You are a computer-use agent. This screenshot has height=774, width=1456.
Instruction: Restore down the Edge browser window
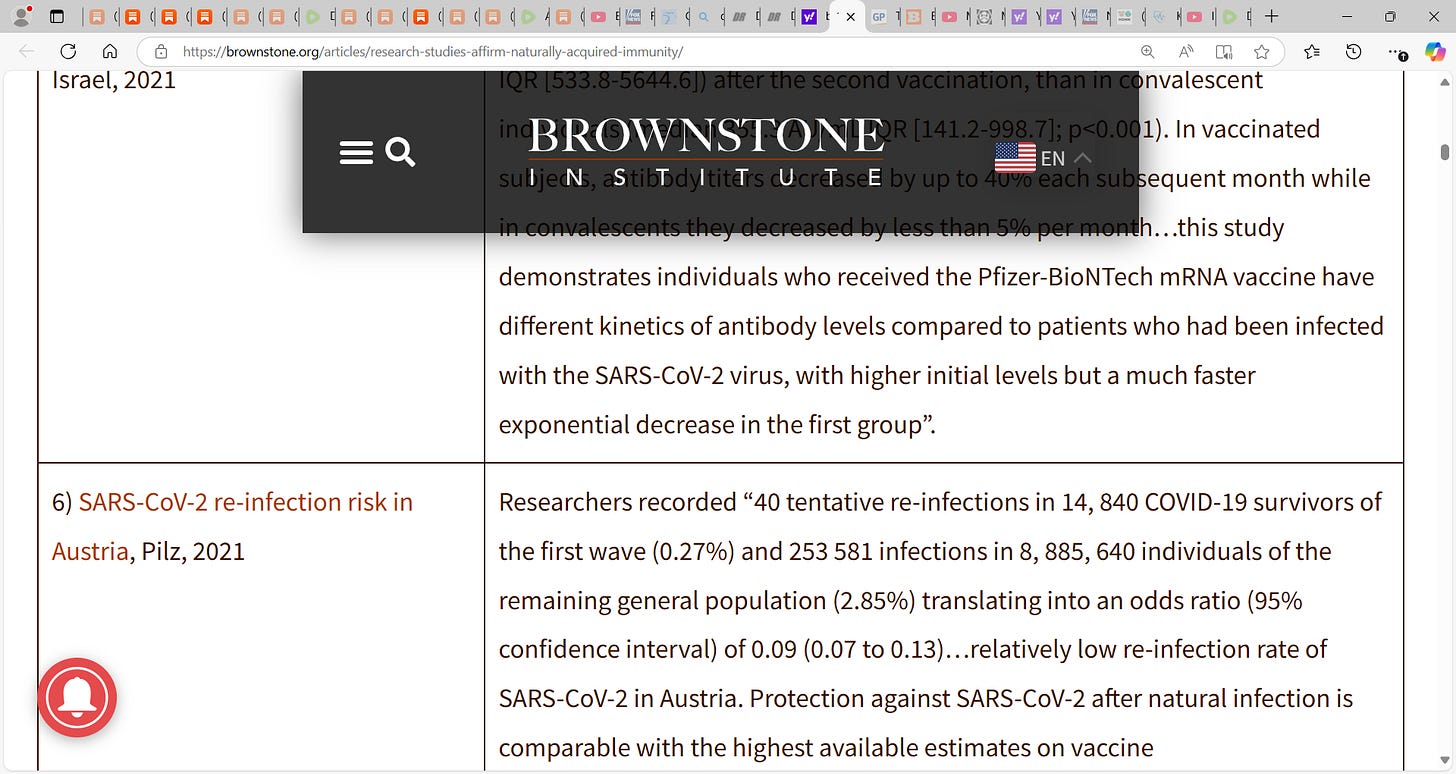point(1390,17)
